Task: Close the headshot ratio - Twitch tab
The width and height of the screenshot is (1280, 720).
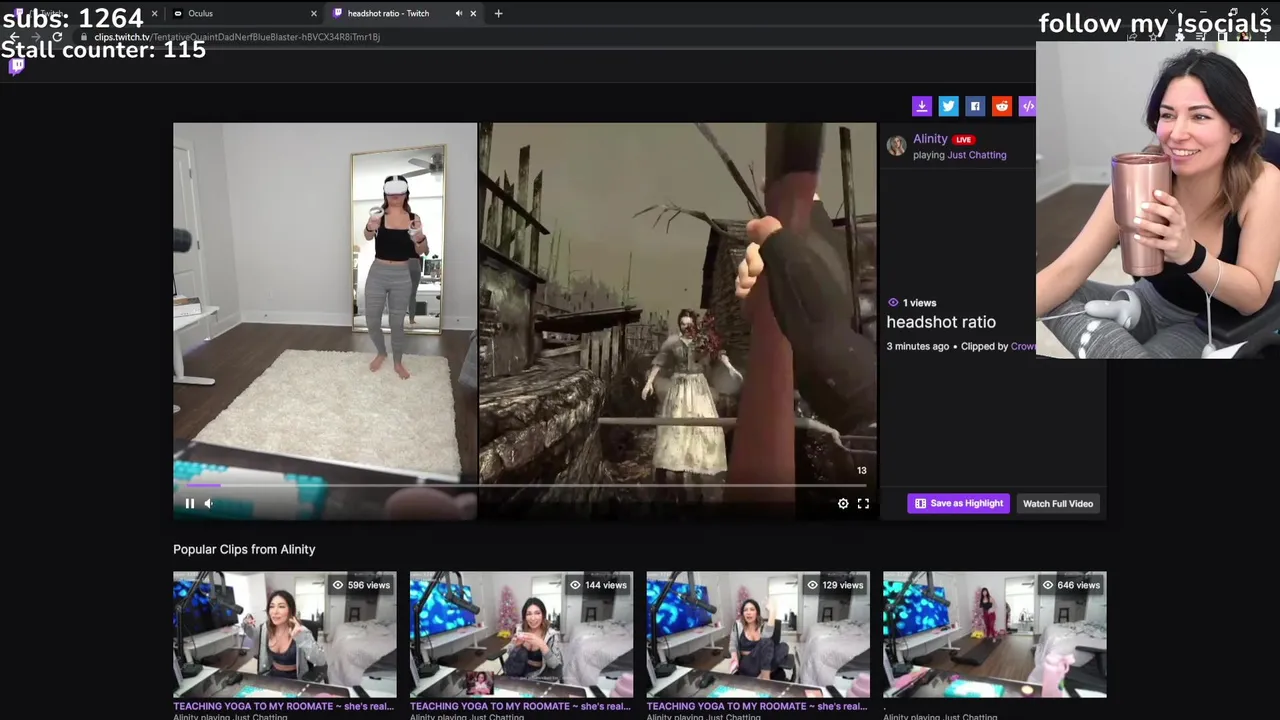Action: (x=473, y=13)
